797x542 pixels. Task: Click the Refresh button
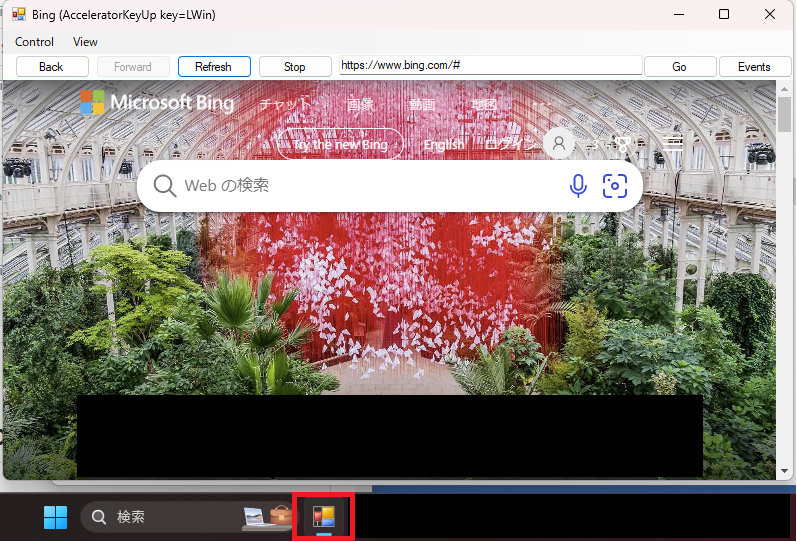point(213,67)
